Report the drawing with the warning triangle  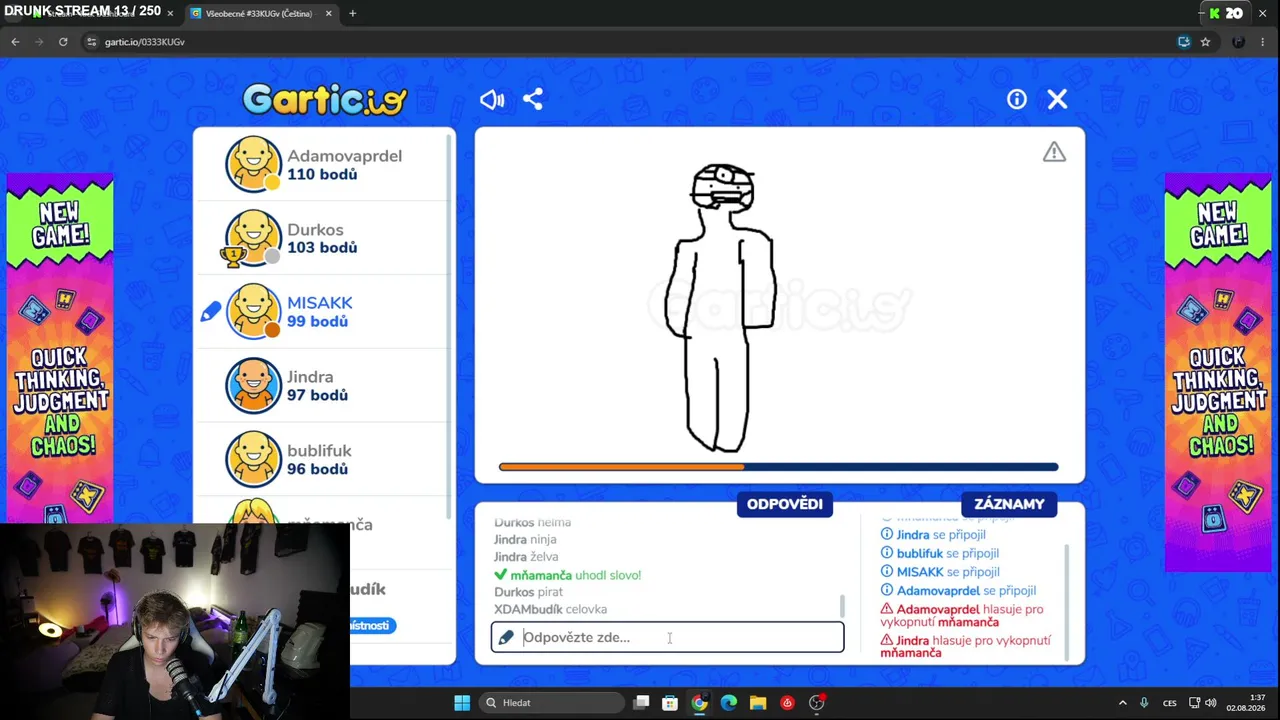pyautogui.click(x=1054, y=152)
